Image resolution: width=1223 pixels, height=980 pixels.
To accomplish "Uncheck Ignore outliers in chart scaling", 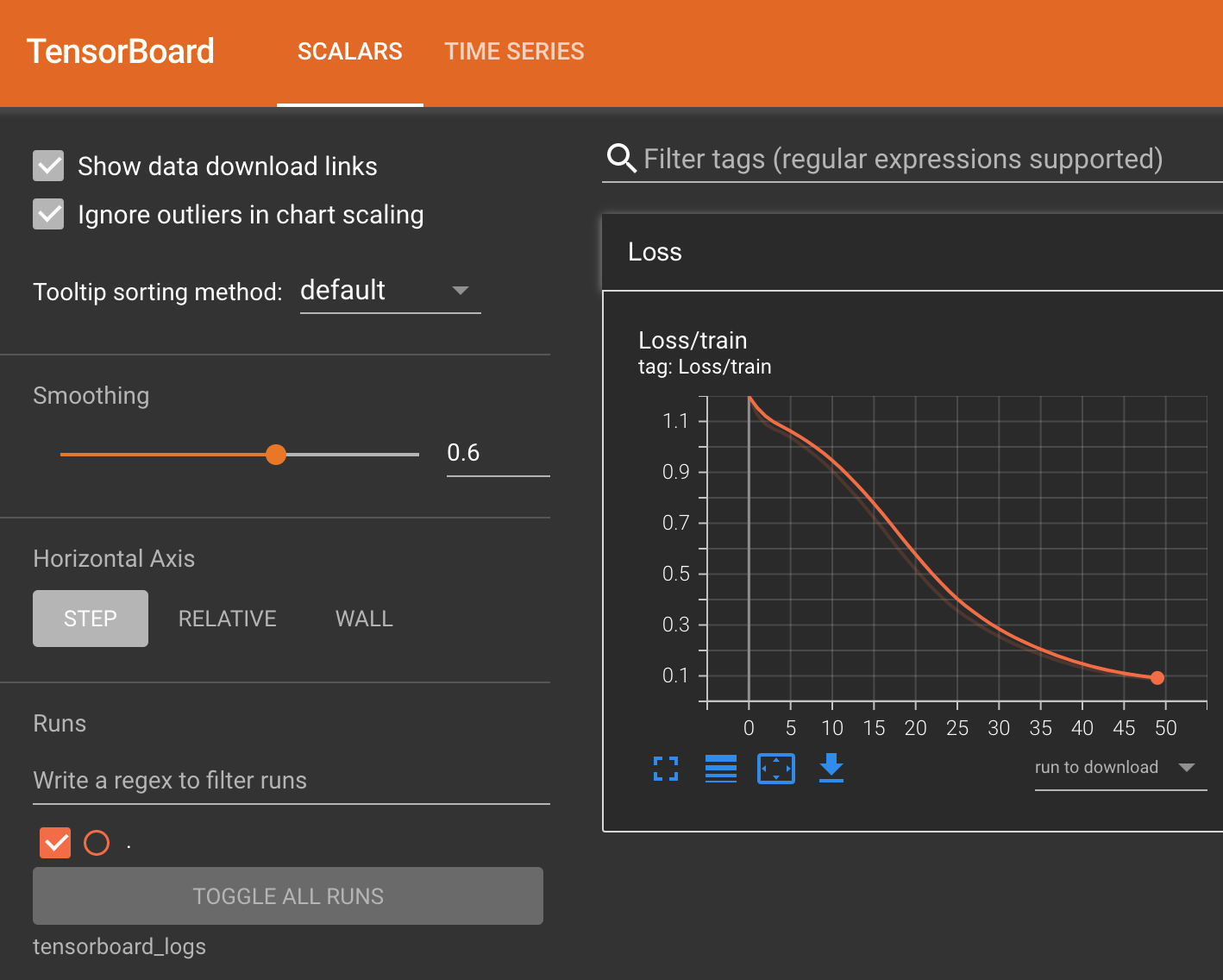I will click(48, 214).
